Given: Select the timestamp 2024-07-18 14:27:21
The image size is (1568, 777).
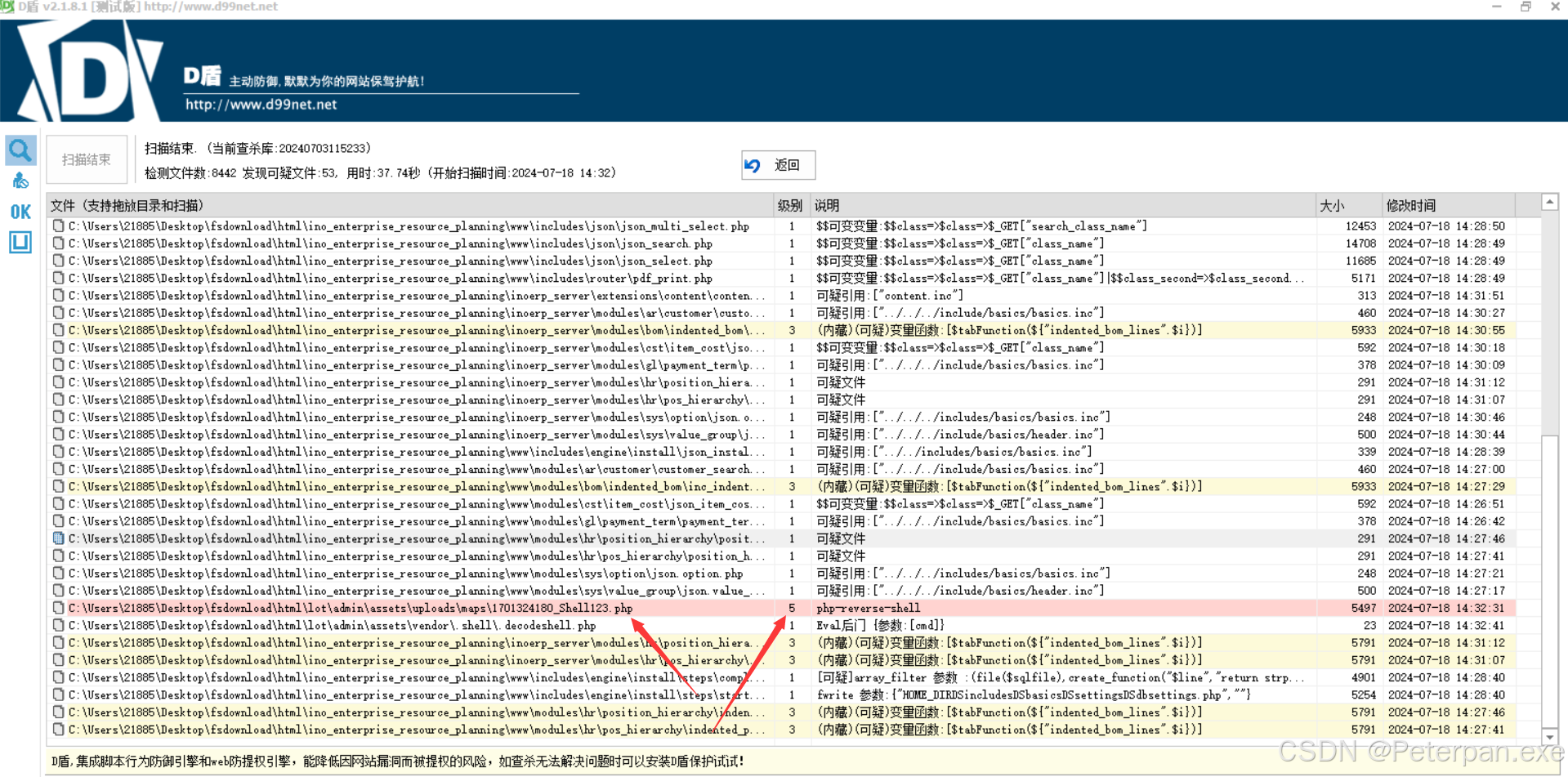Looking at the screenshot, I should [x=1446, y=573].
